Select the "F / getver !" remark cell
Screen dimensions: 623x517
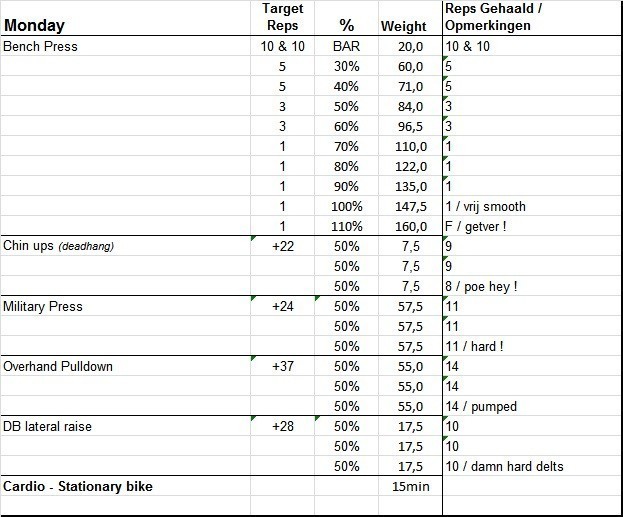coord(477,226)
